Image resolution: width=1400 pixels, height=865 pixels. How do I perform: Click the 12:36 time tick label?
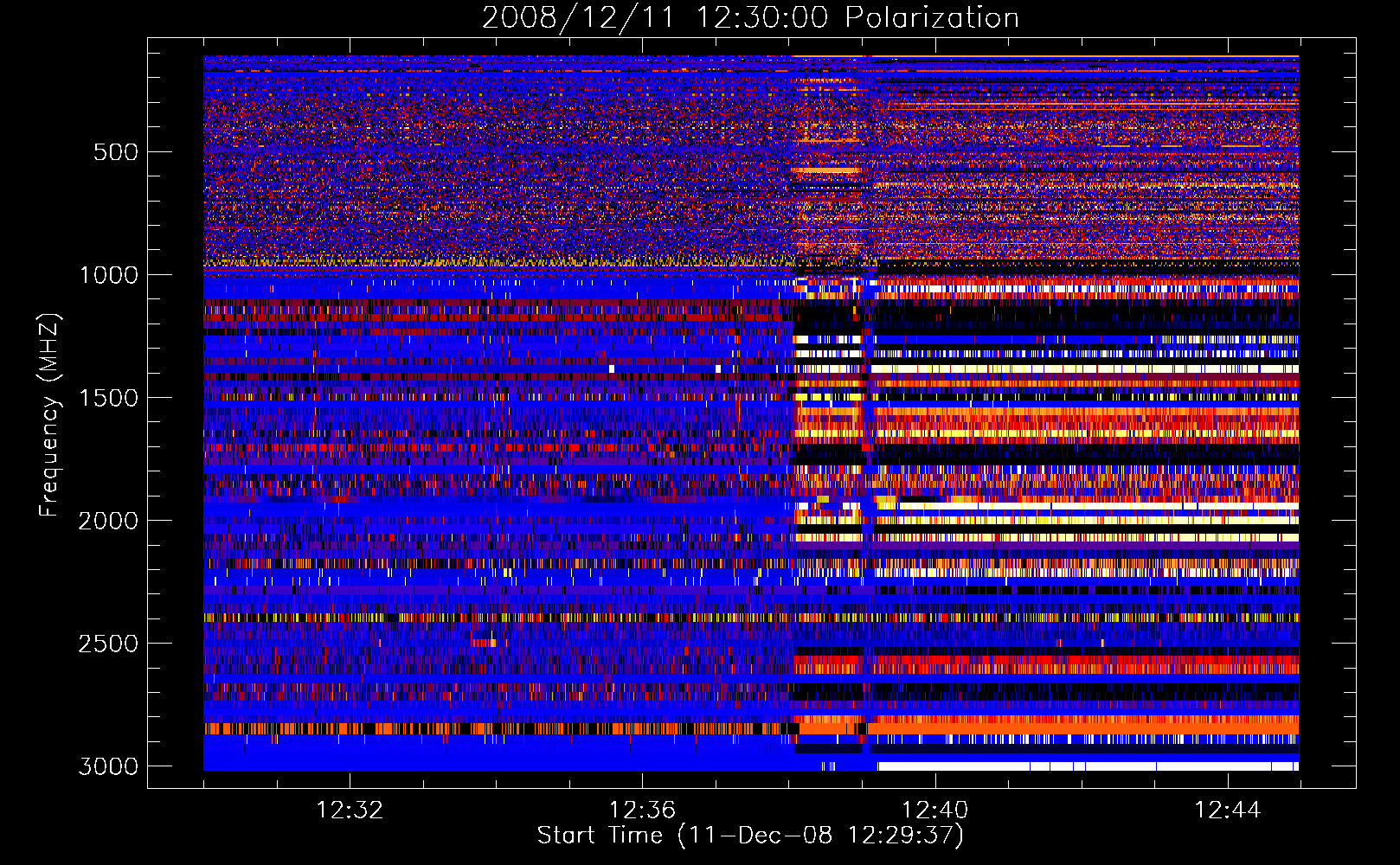pyautogui.click(x=642, y=811)
